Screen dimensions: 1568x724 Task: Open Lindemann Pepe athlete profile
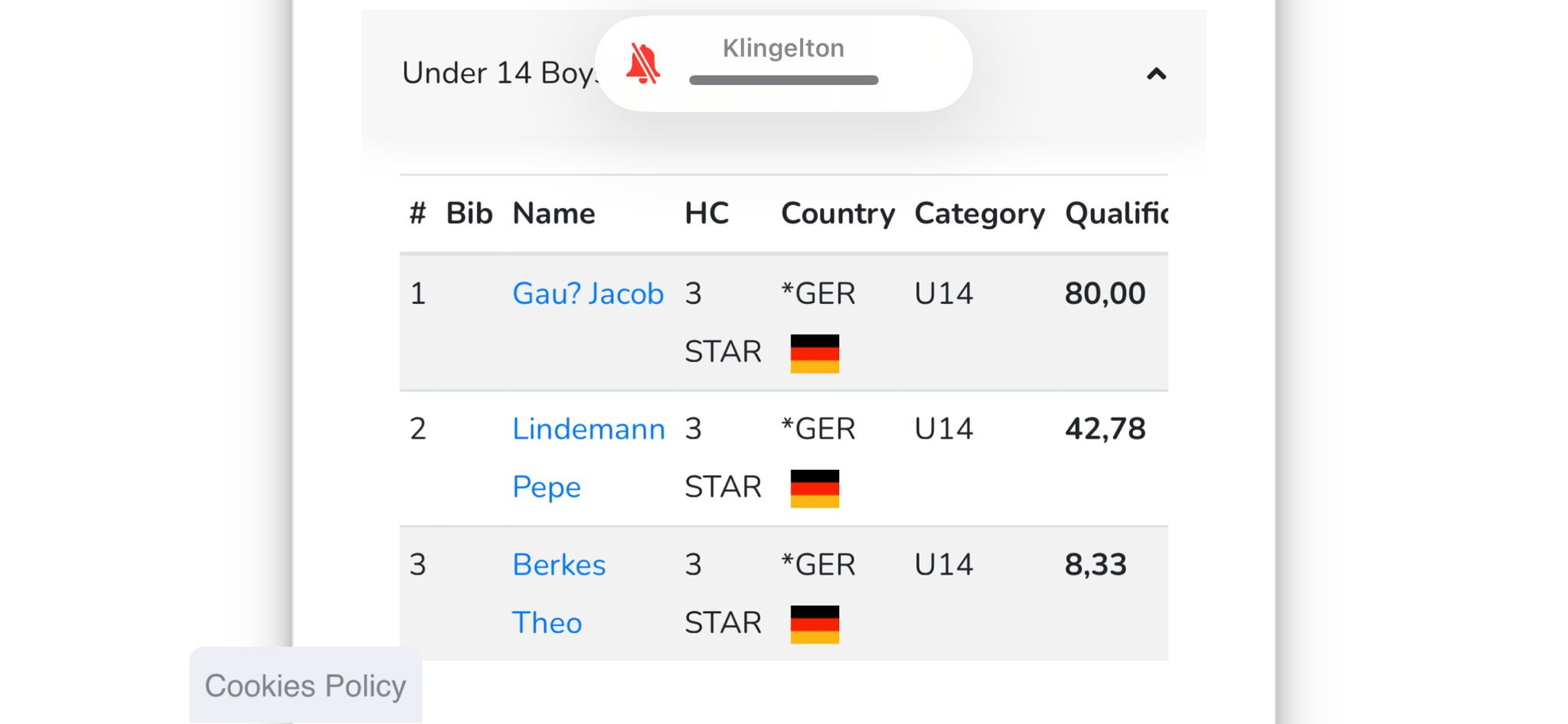[588, 458]
